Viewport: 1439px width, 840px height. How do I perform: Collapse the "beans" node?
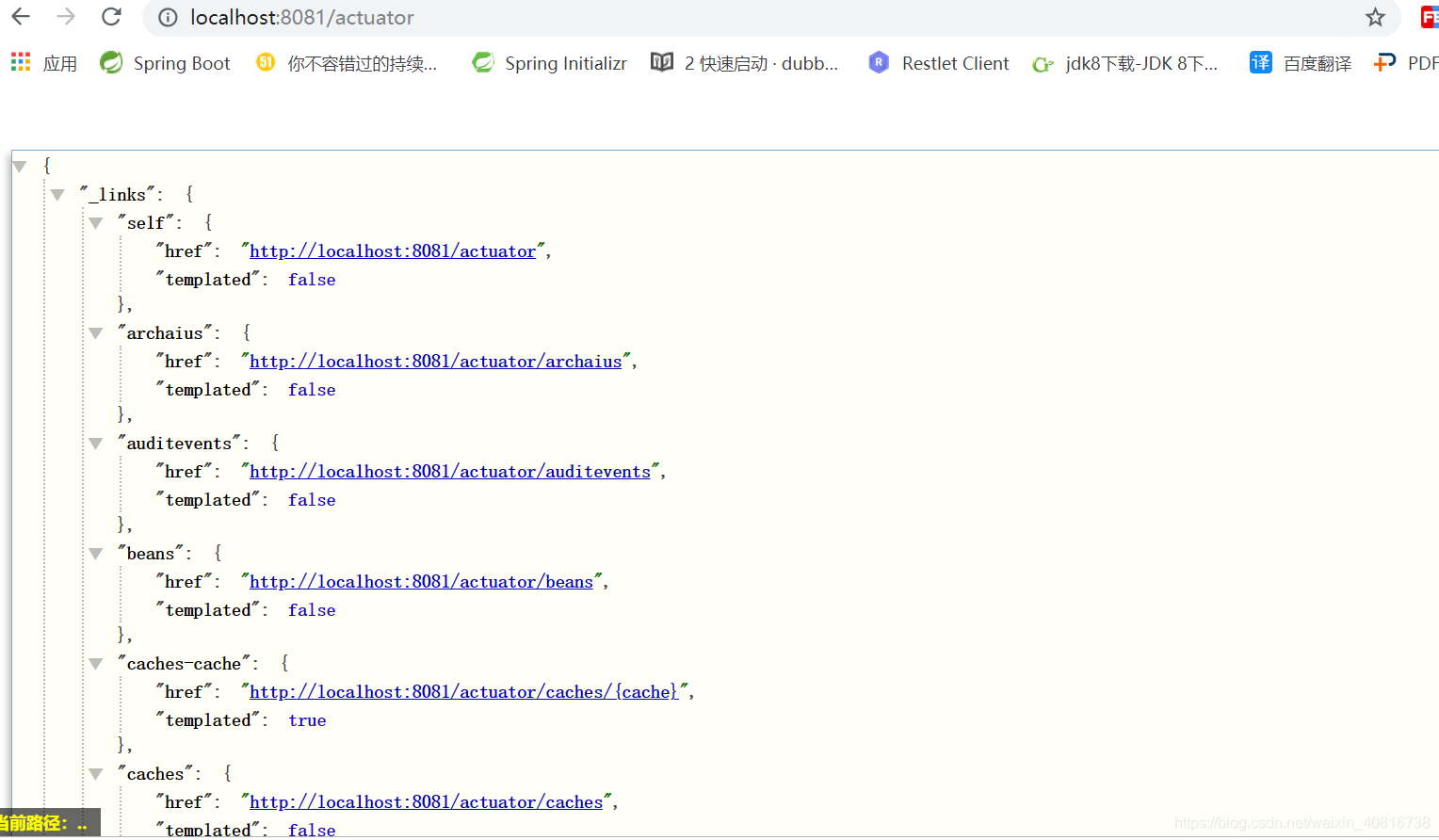(95, 554)
